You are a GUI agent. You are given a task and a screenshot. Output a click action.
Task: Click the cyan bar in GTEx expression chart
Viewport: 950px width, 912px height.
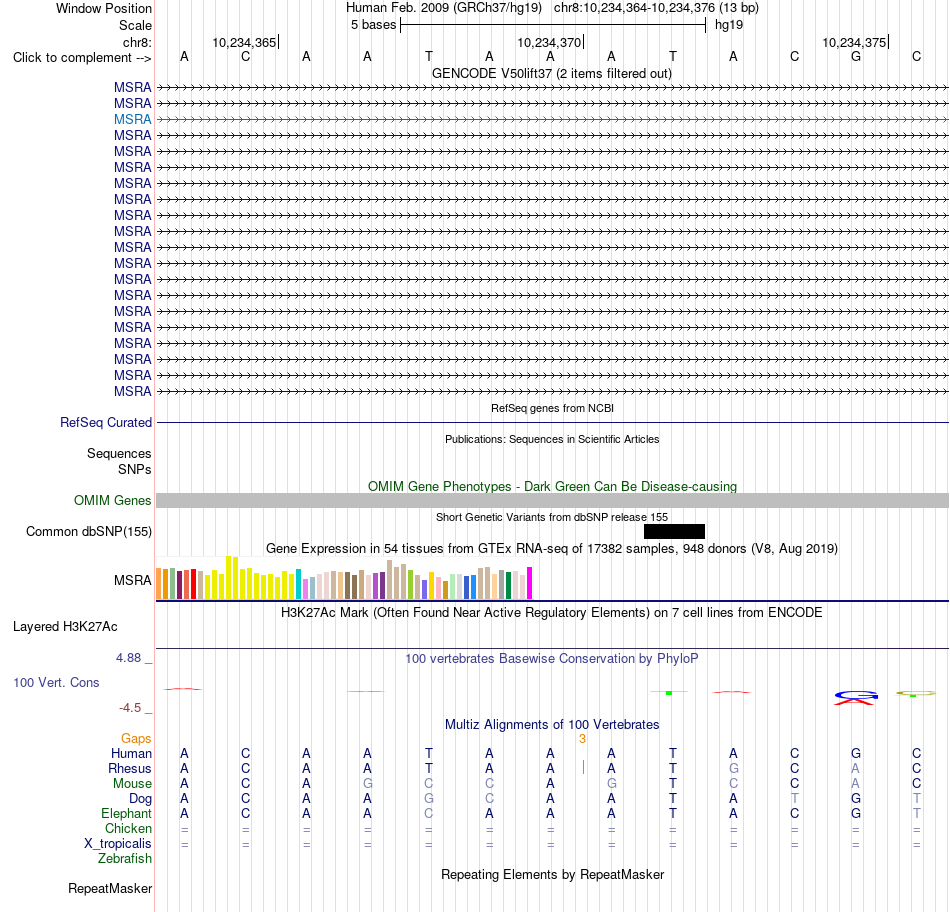[x=299, y=584]
